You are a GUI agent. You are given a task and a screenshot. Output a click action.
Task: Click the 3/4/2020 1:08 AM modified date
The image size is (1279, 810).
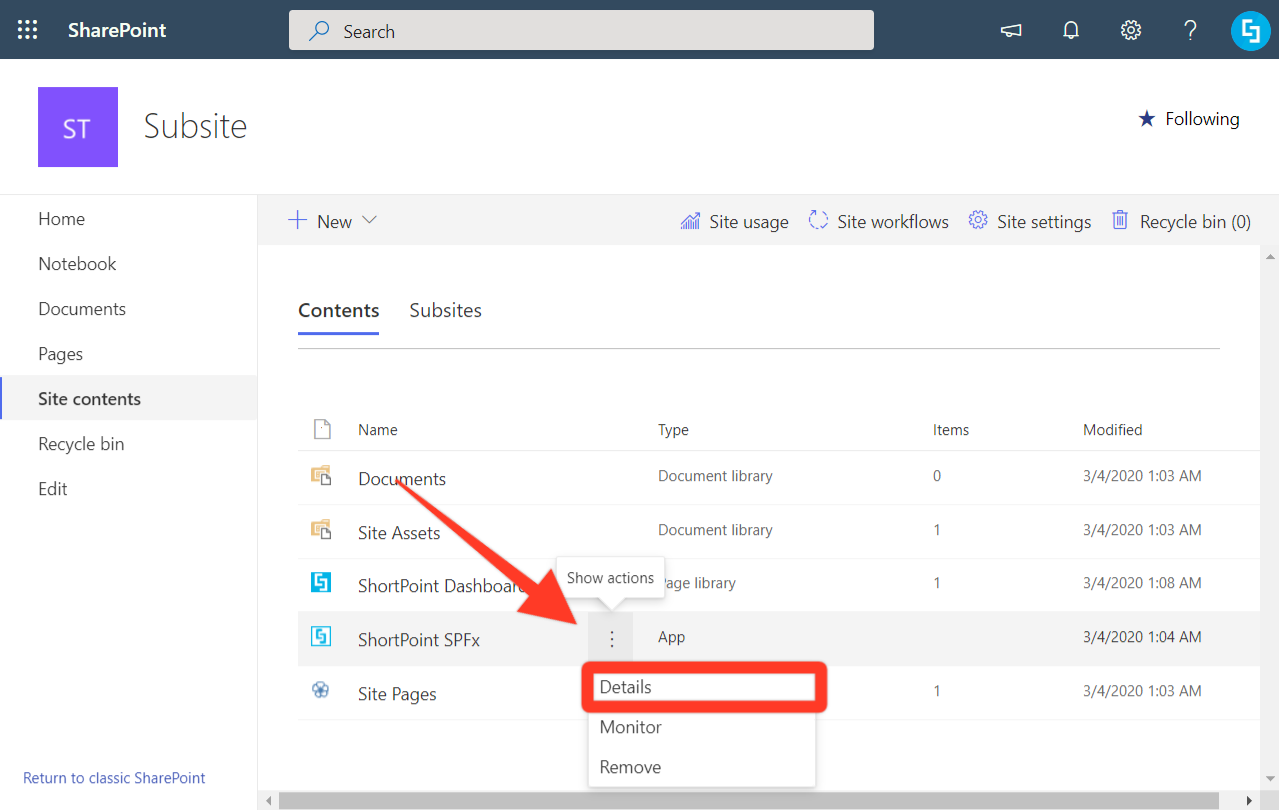[1142, 583]
